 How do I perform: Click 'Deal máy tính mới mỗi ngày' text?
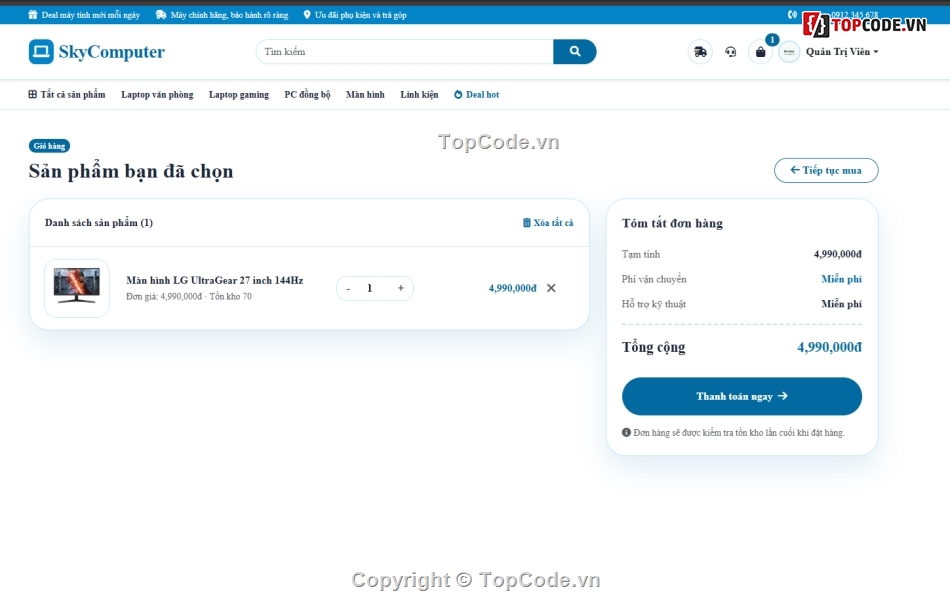91,15
